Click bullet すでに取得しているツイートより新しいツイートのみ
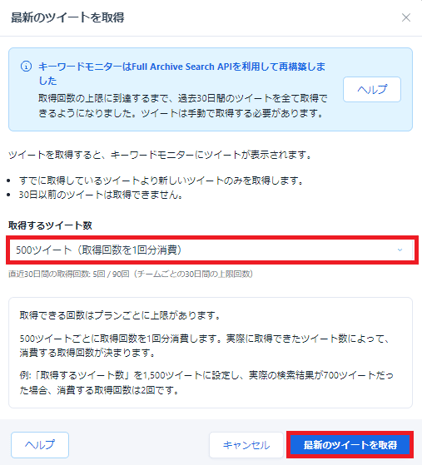This screenshot has height=465, width=422. pos(161,181)
